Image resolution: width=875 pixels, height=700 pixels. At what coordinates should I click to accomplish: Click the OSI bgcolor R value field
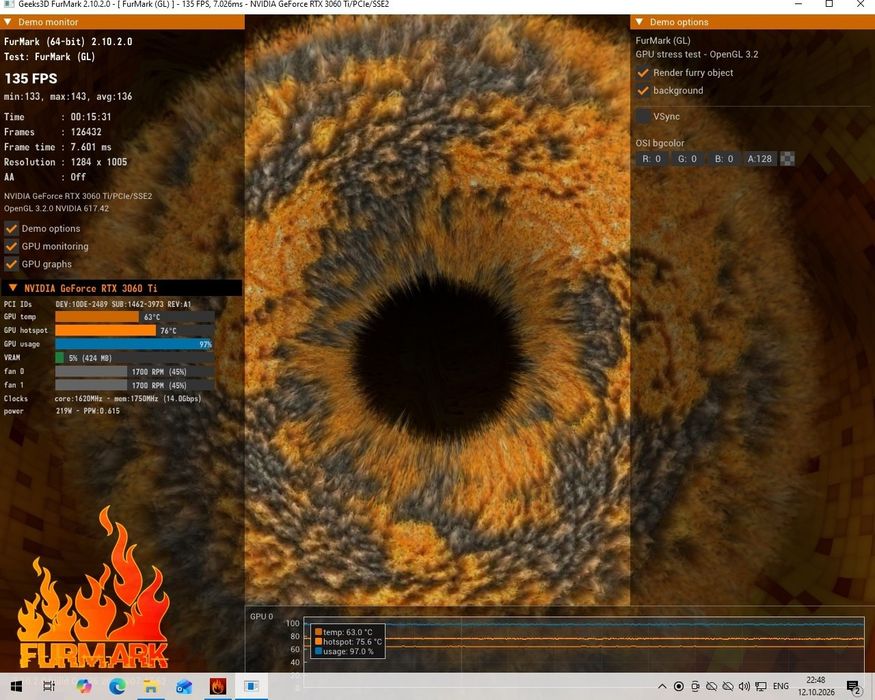point(651,159)
